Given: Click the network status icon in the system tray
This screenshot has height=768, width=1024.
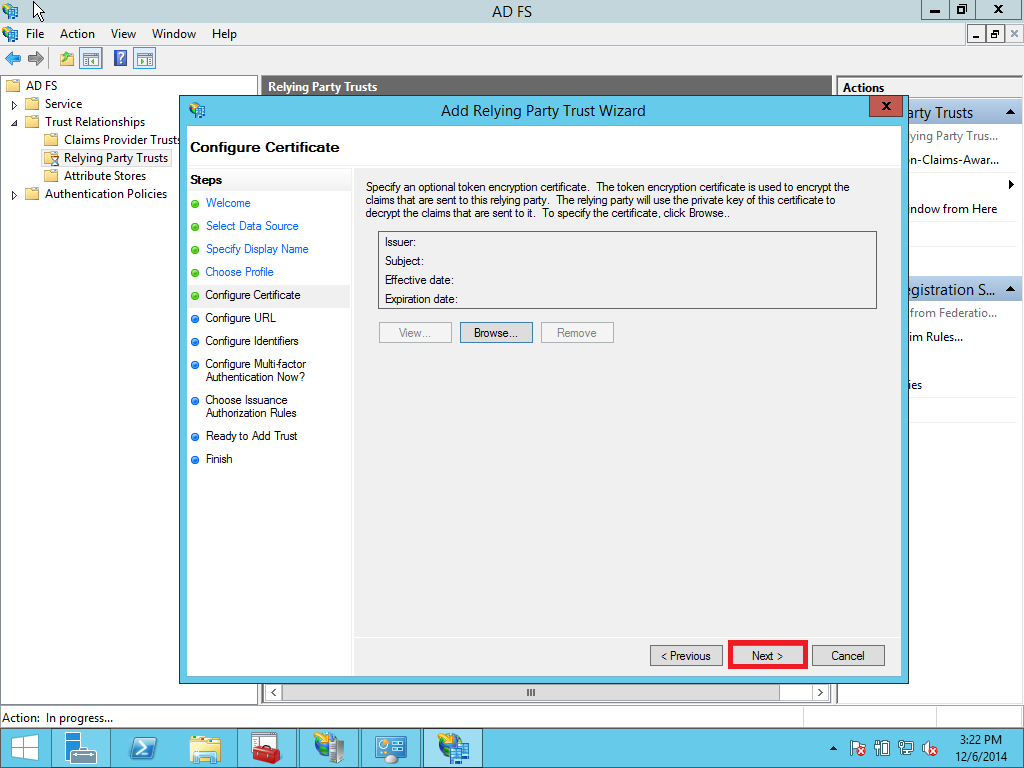Looking at the screenshot, I should pyautogui.click(x=905, y=748).
